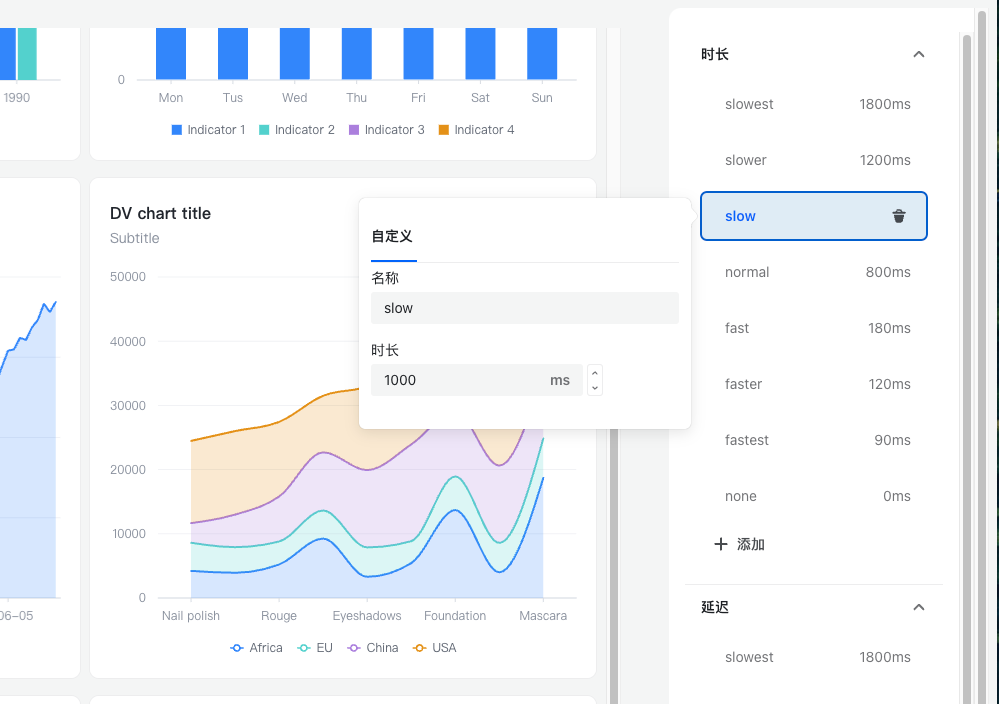Collapse the 延迟 section chevron

[919, 607]
